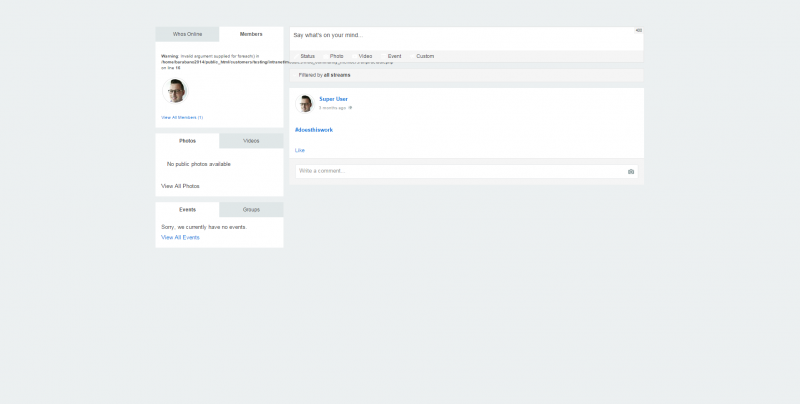Choose the Custom post type
This screenshot has width=800, height=404.
(x=425, y=56)
